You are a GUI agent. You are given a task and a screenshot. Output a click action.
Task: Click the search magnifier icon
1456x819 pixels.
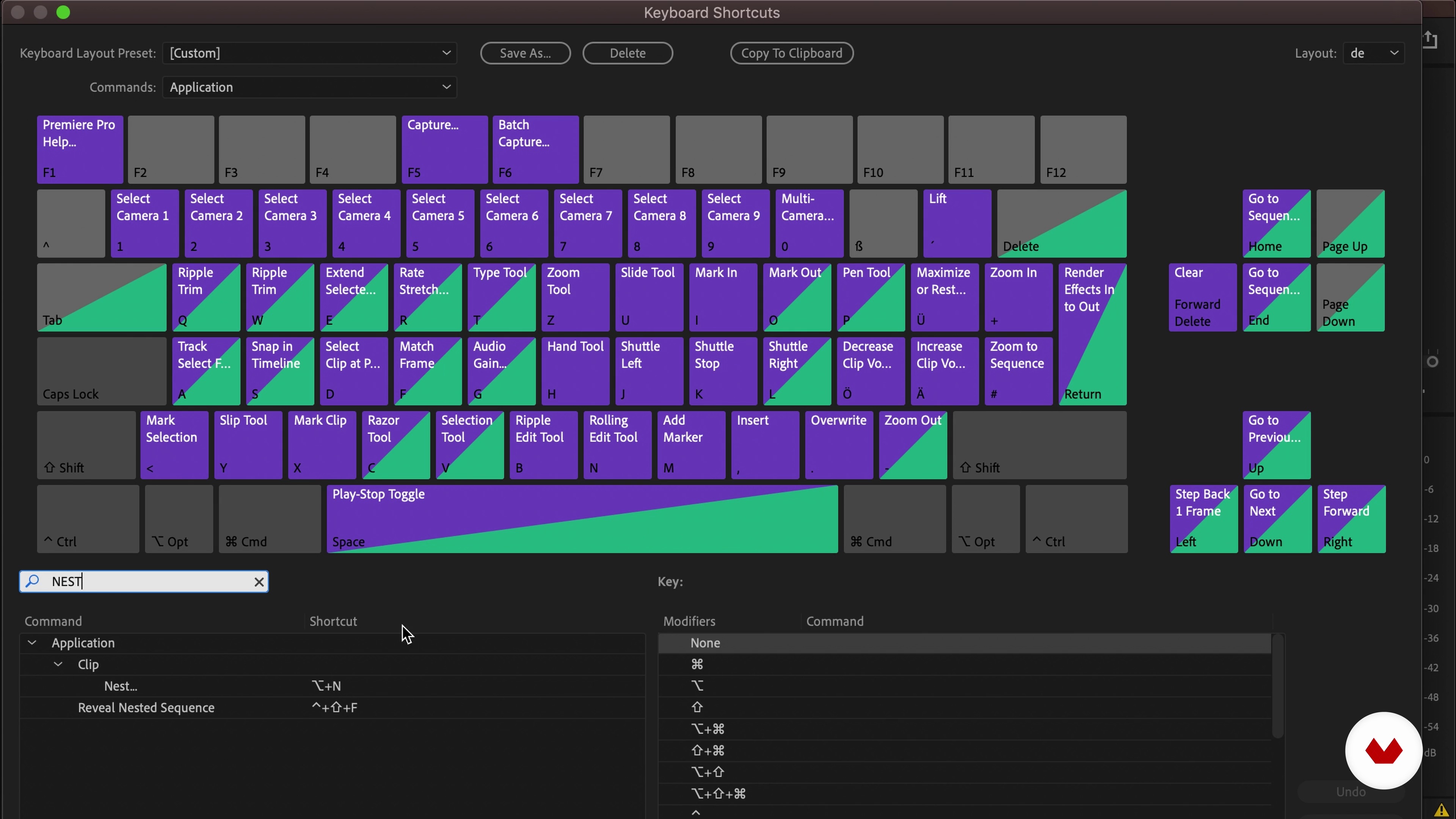point(33,581)
